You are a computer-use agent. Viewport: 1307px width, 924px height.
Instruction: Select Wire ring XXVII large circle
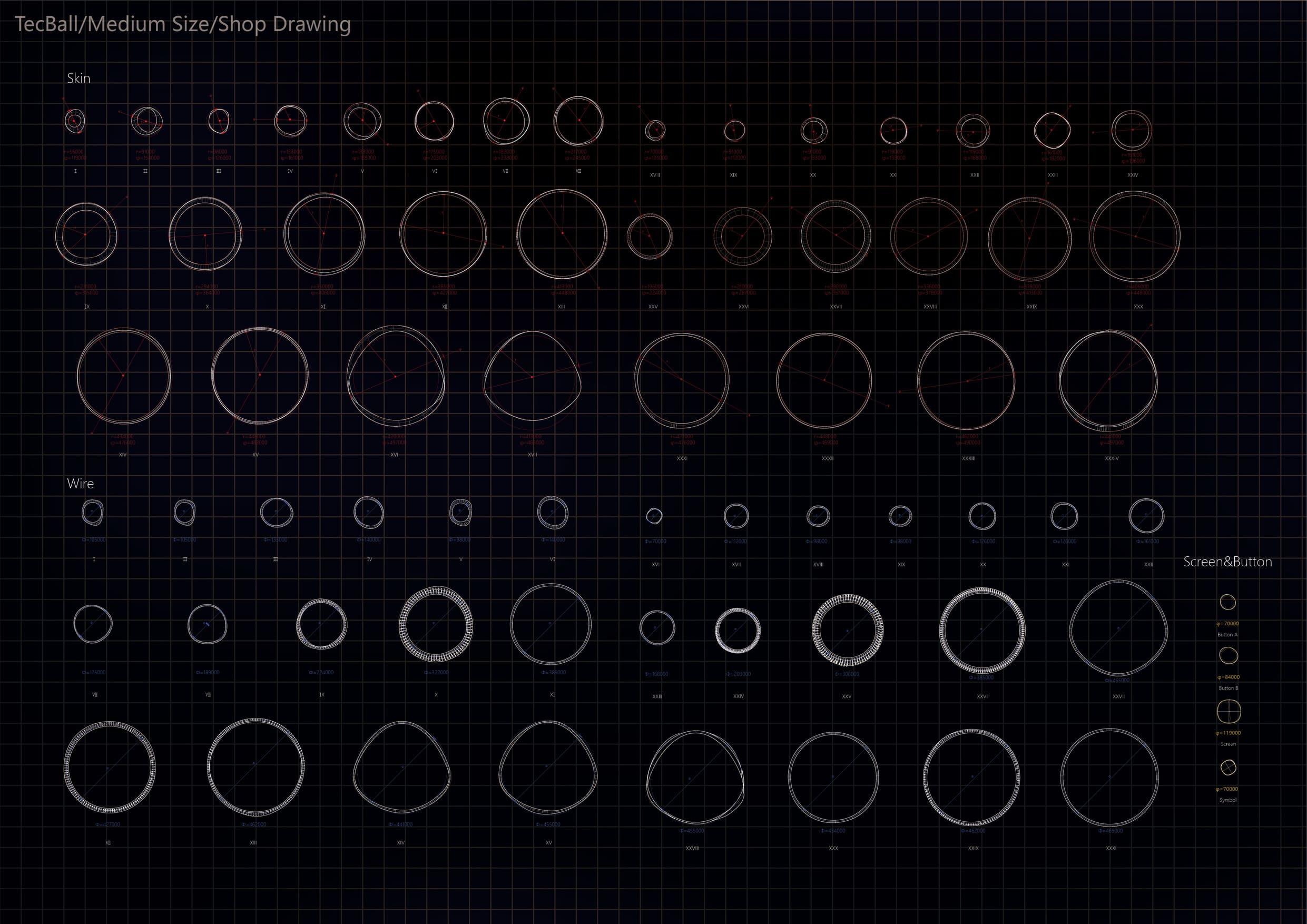click(x=1118, y=628)
